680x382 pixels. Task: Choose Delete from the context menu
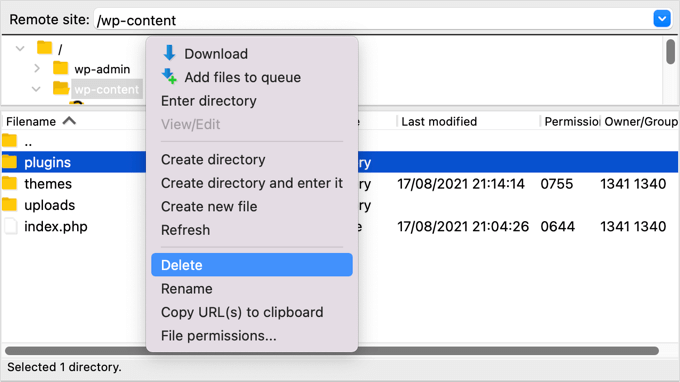click(x=252, y=265)
